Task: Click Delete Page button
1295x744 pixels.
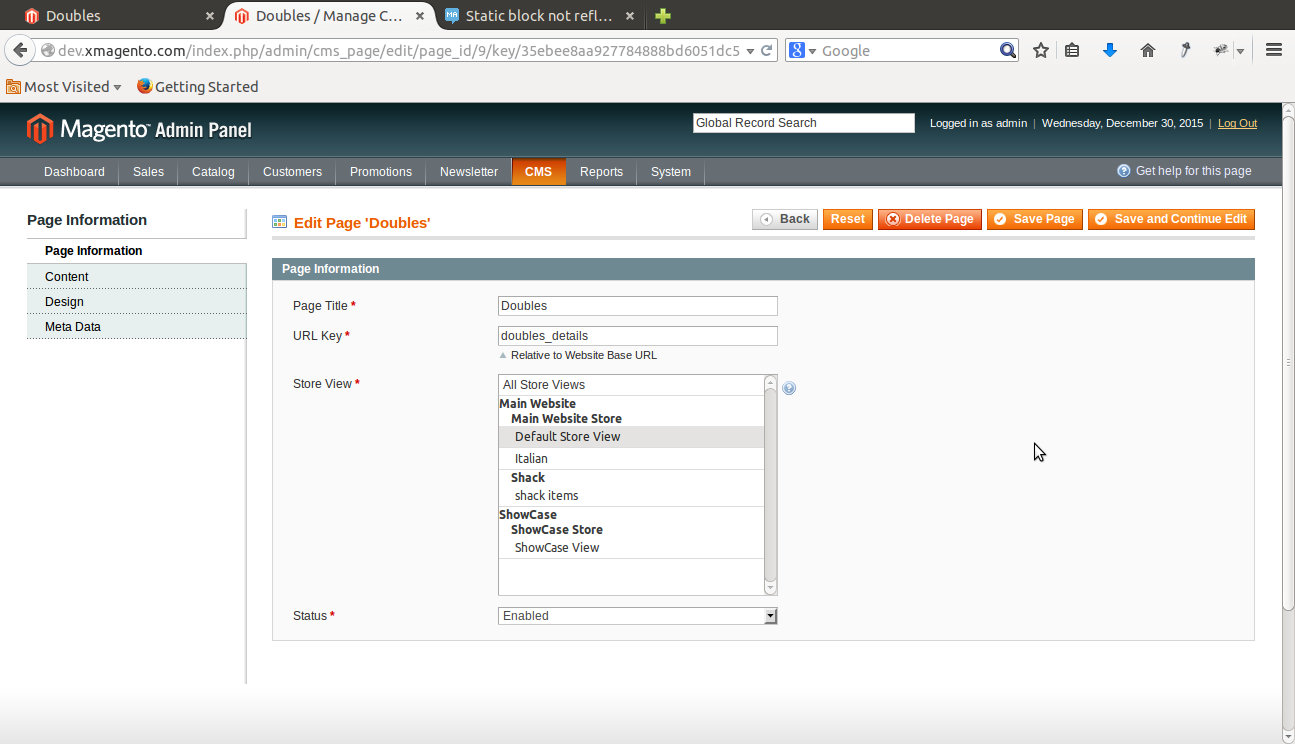Action: click(930, 219)
